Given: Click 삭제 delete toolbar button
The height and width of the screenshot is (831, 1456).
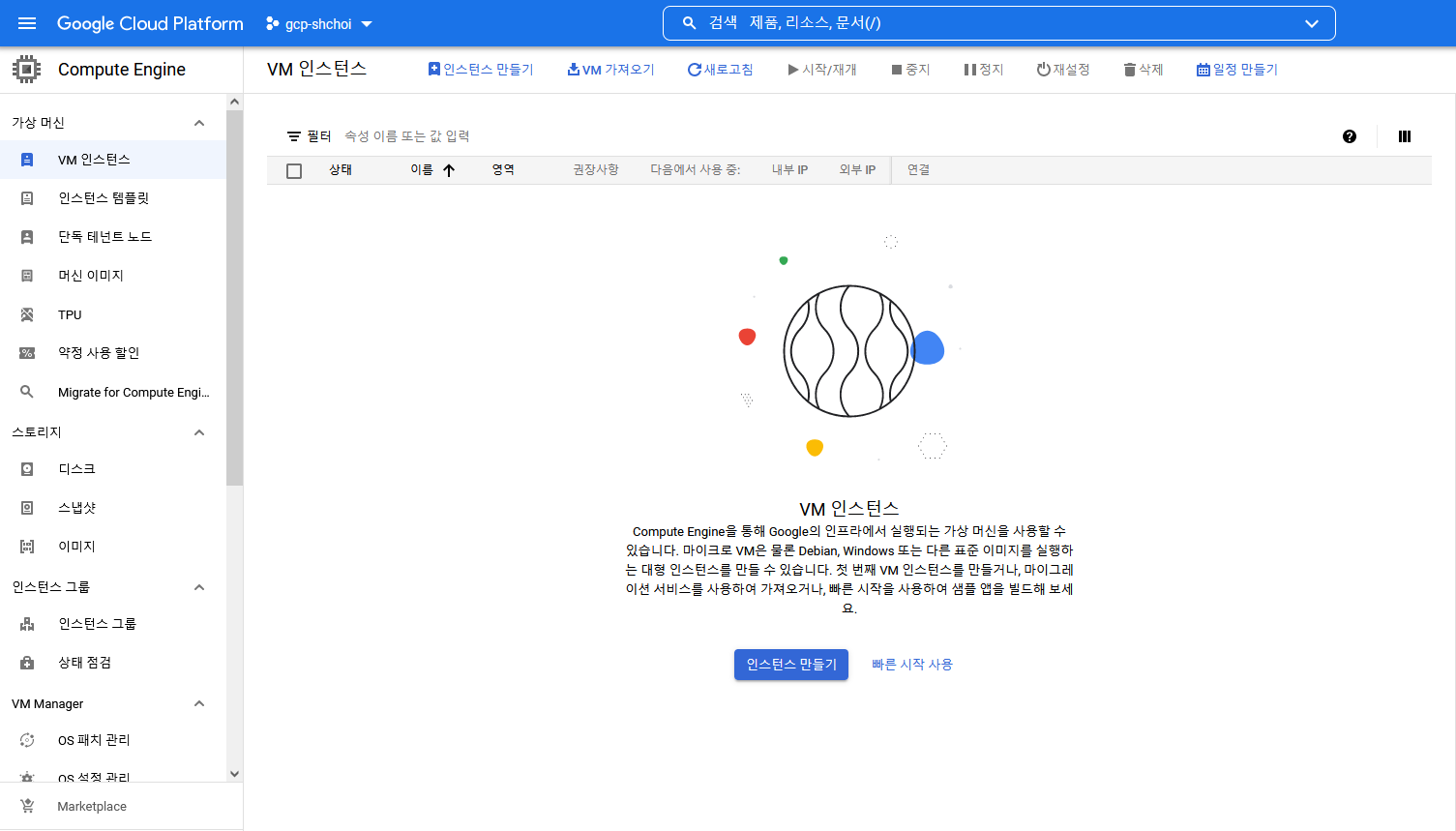Looking at the screenshot, I should click(1144, 70).
